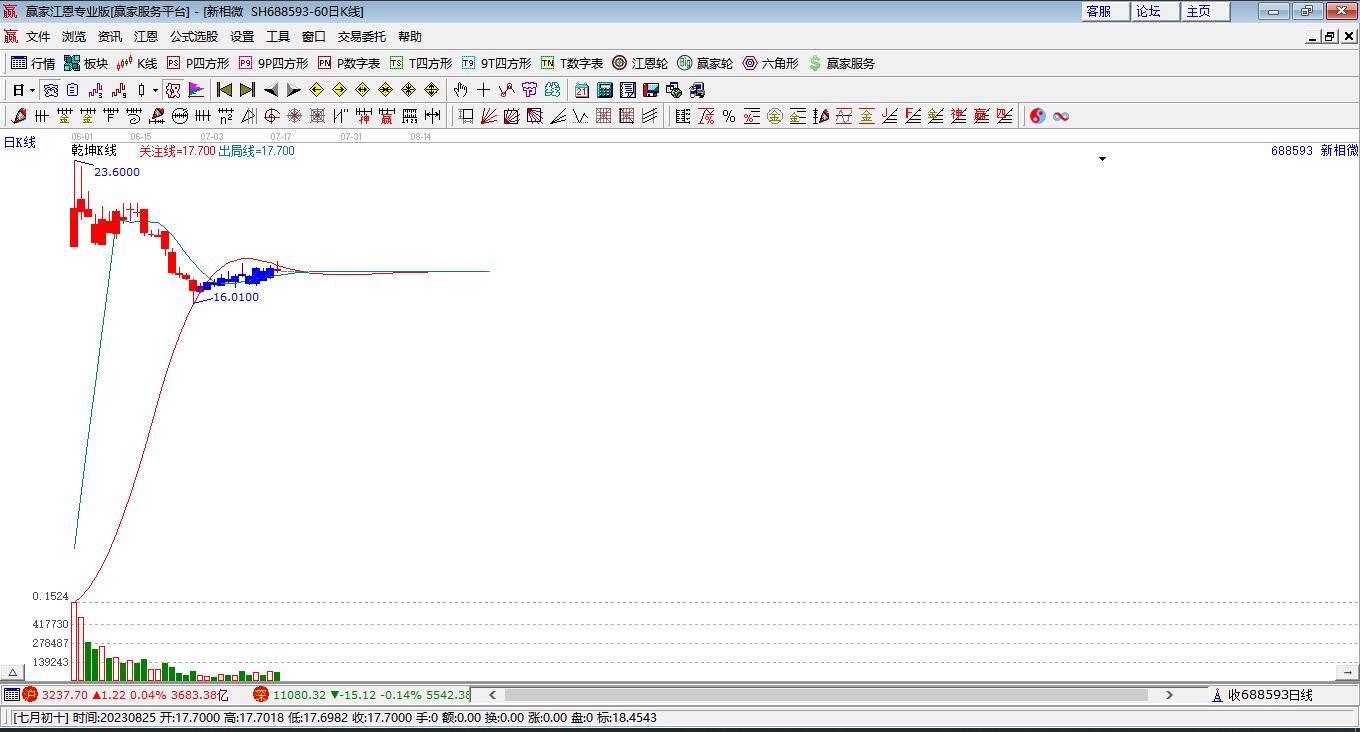Toggle the crosshair cursor tool
This screenshot has height=732, width=1360.
point(484,90)
